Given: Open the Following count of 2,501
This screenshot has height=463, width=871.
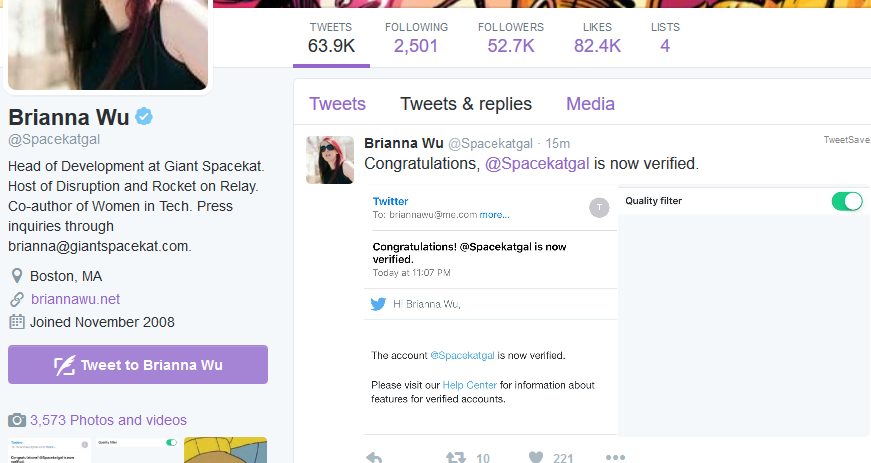Looking at the screenshot, I should click(x=416, y=38).
